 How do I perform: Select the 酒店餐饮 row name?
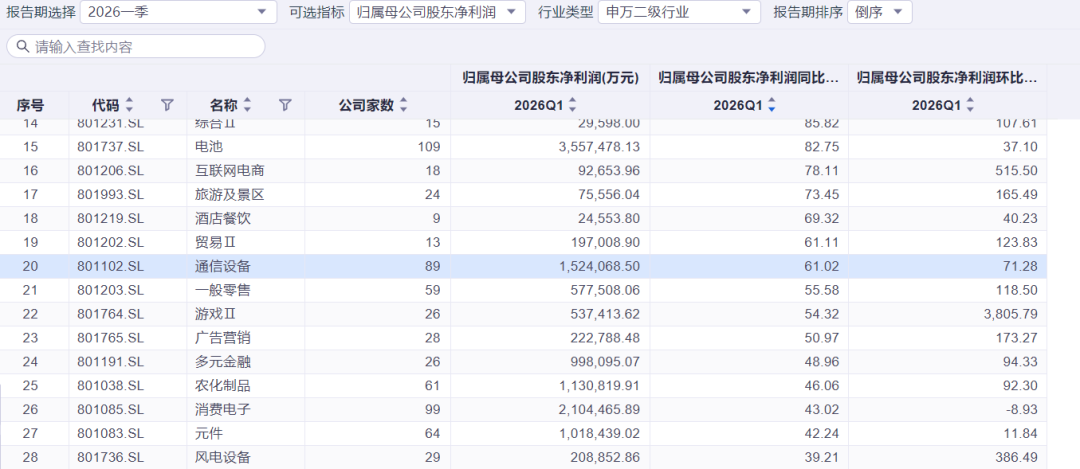[223, 219]
